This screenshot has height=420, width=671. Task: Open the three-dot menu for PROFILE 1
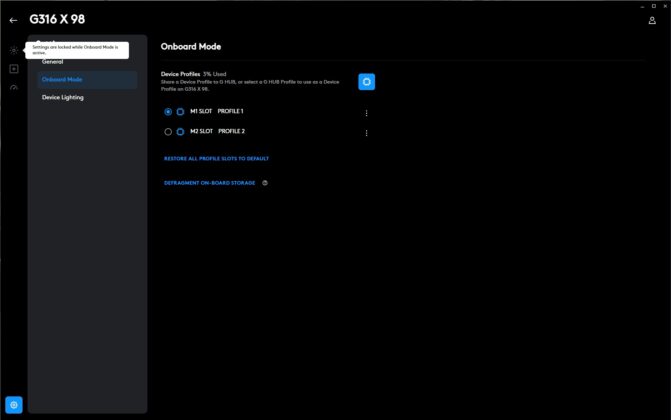(366, 113)
